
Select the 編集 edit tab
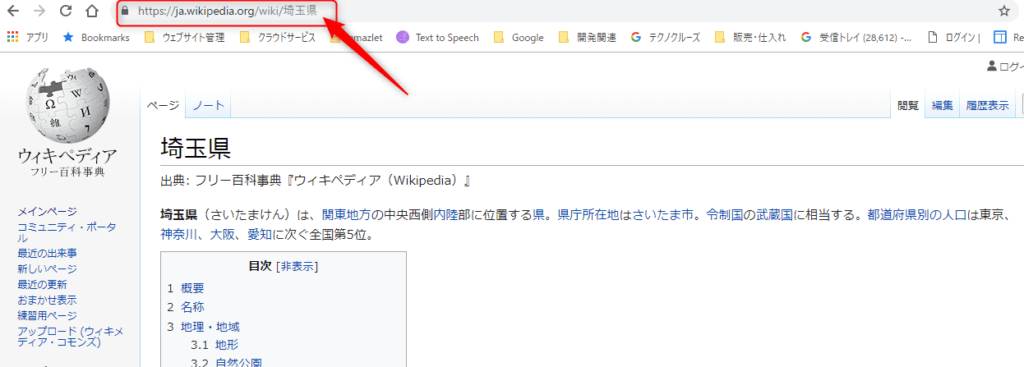[942, 105]
